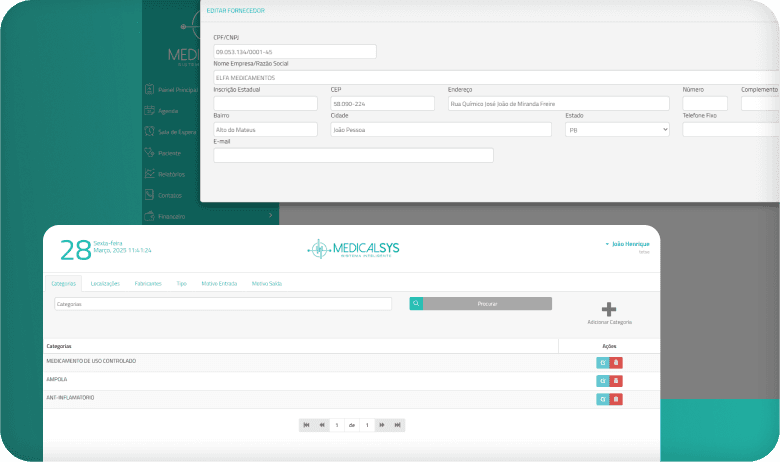Open the Estado dropdown showing PB
The image size is (780, 462).
(x=617, y=130)
